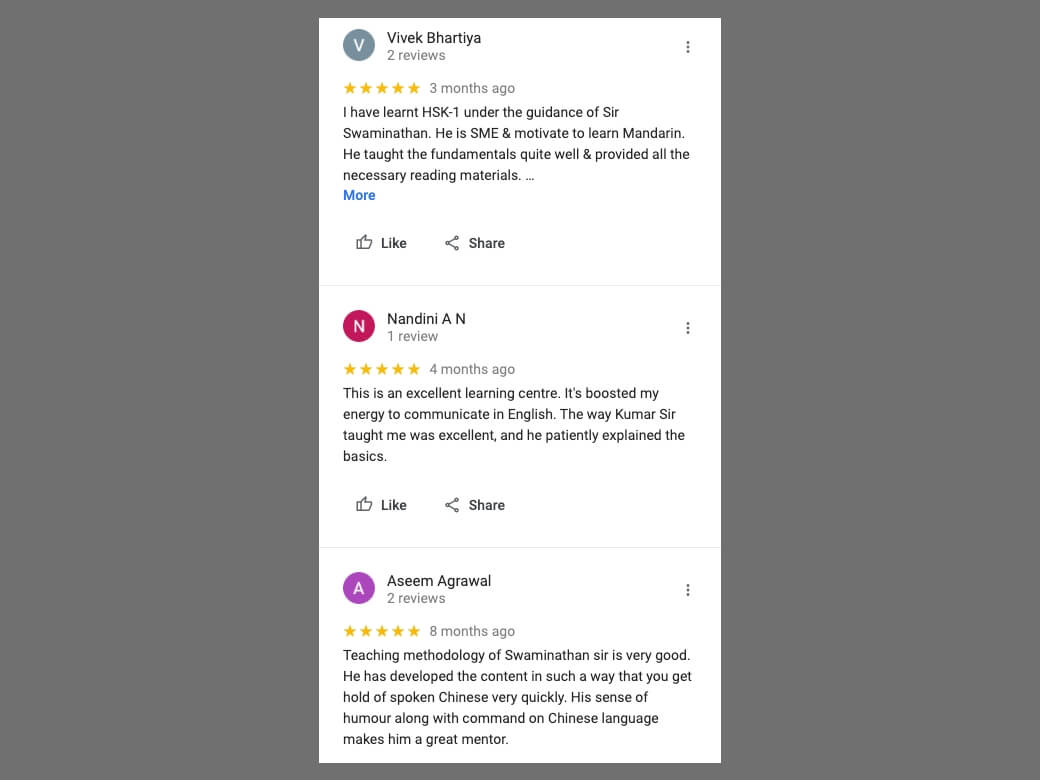Open Vivek Bhartiya's profile name link
This screenshot has height=780, width=1040.
pos(434,38)
